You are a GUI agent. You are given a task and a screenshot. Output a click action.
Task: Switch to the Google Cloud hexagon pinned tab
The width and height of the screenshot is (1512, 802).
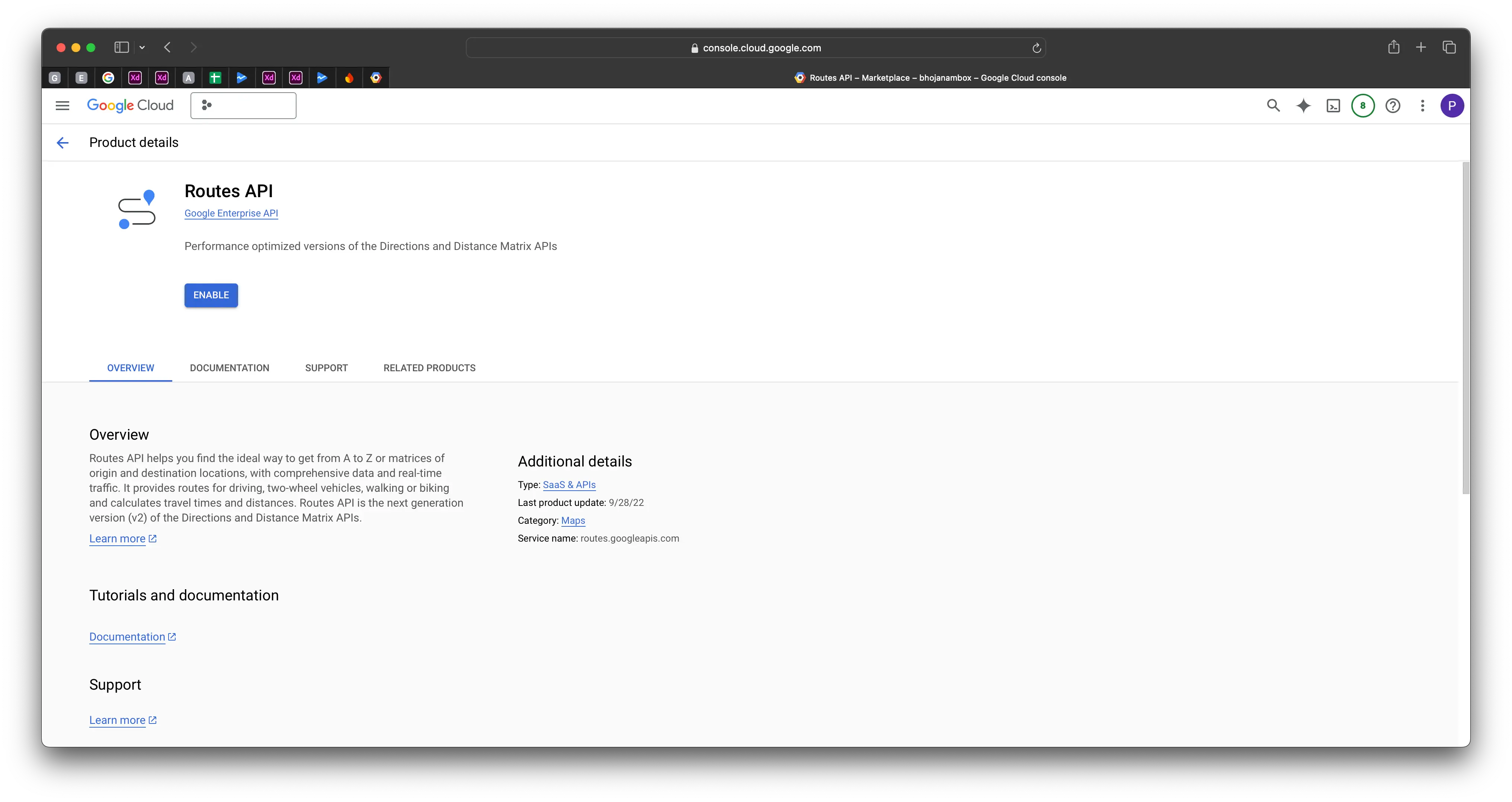[x=376, y=77]
